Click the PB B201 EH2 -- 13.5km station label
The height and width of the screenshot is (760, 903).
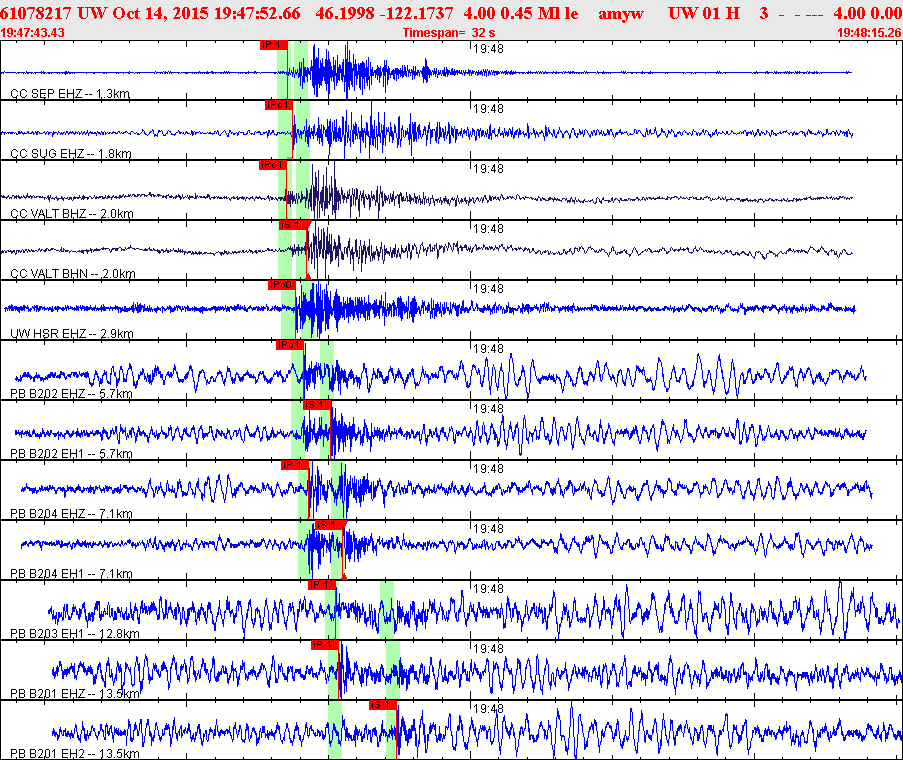[75, 754]
